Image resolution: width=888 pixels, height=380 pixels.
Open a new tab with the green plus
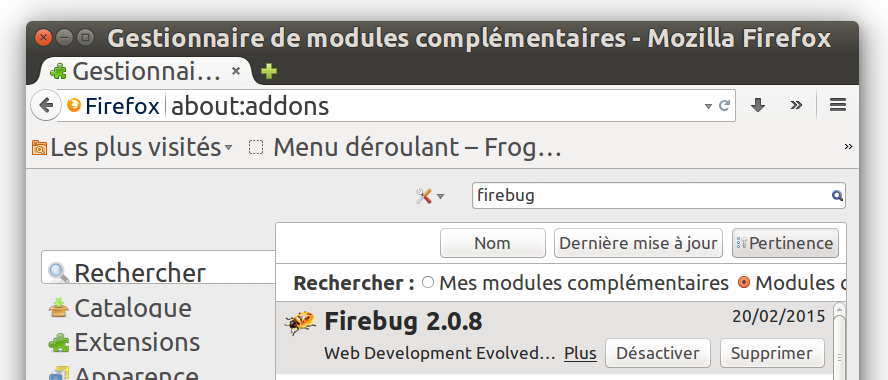point(269,71)
